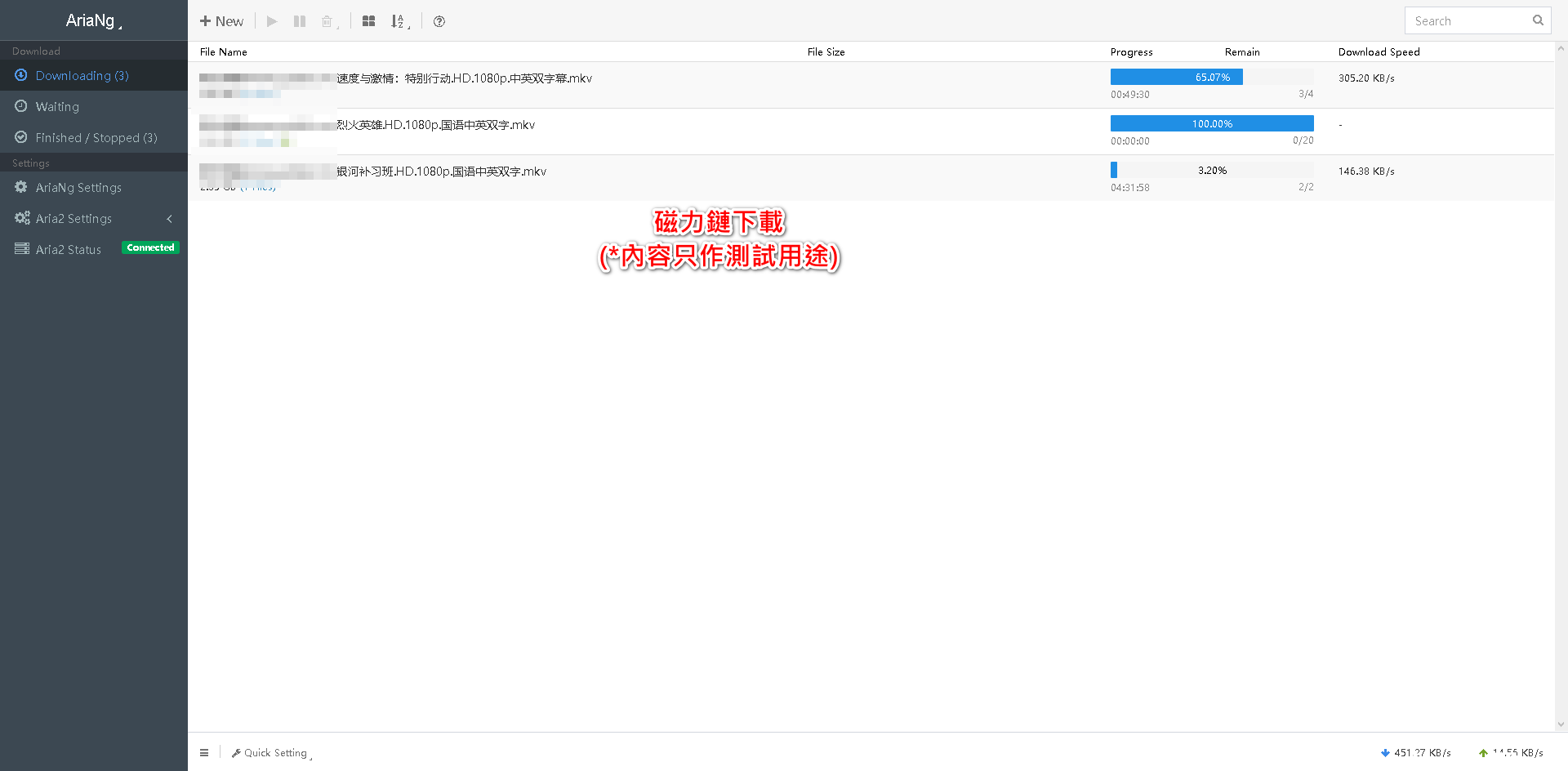Click the Delete trash icon
Image resolution: width=1568 pixels, height=771 pixels.
(327, 21)
